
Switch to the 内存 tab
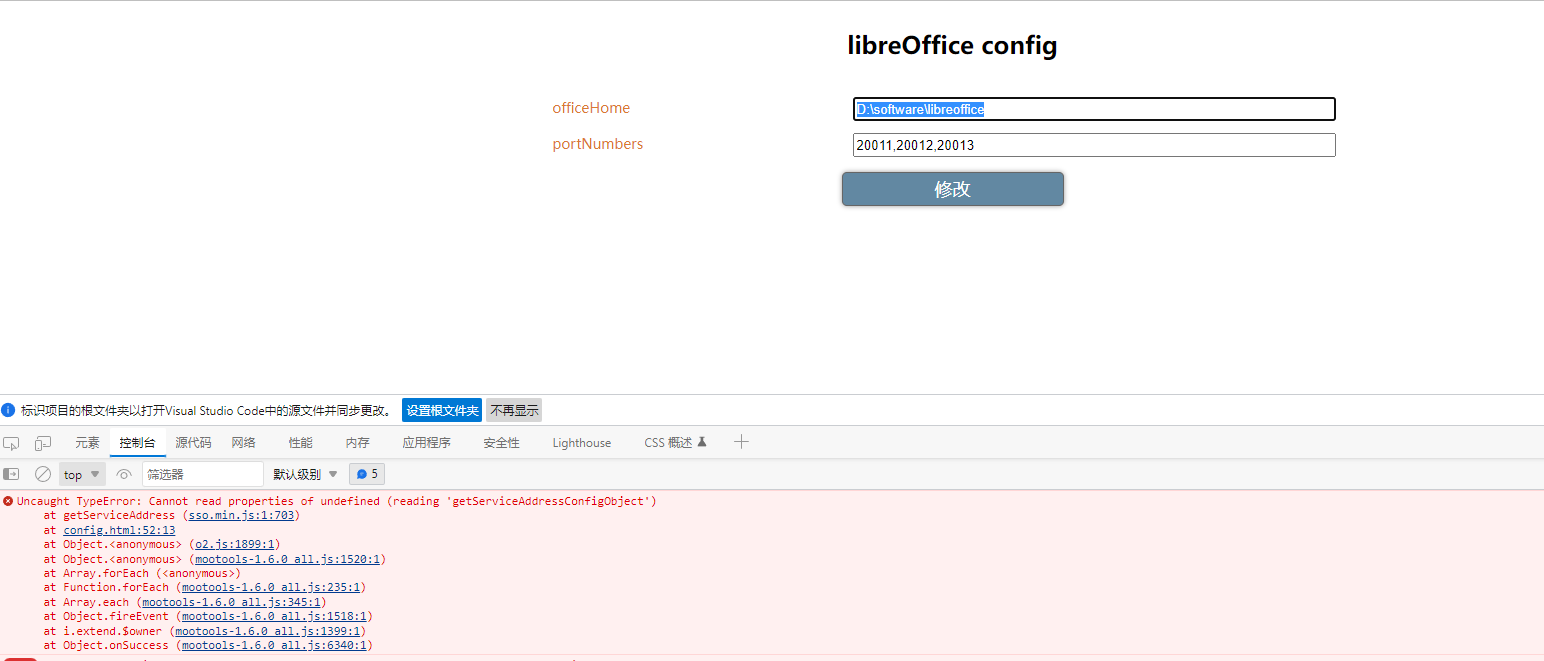click(358, 443)
